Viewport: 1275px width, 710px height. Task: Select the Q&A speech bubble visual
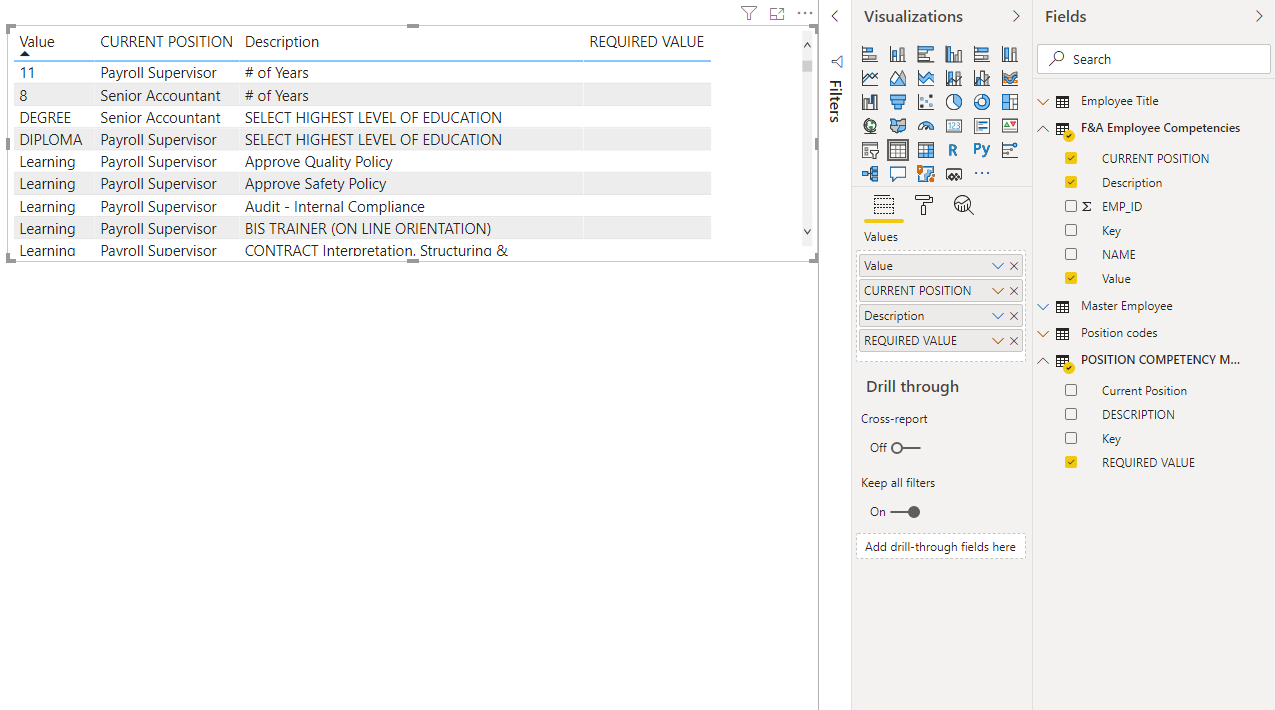pyautogui.click(x=898, y=173)
